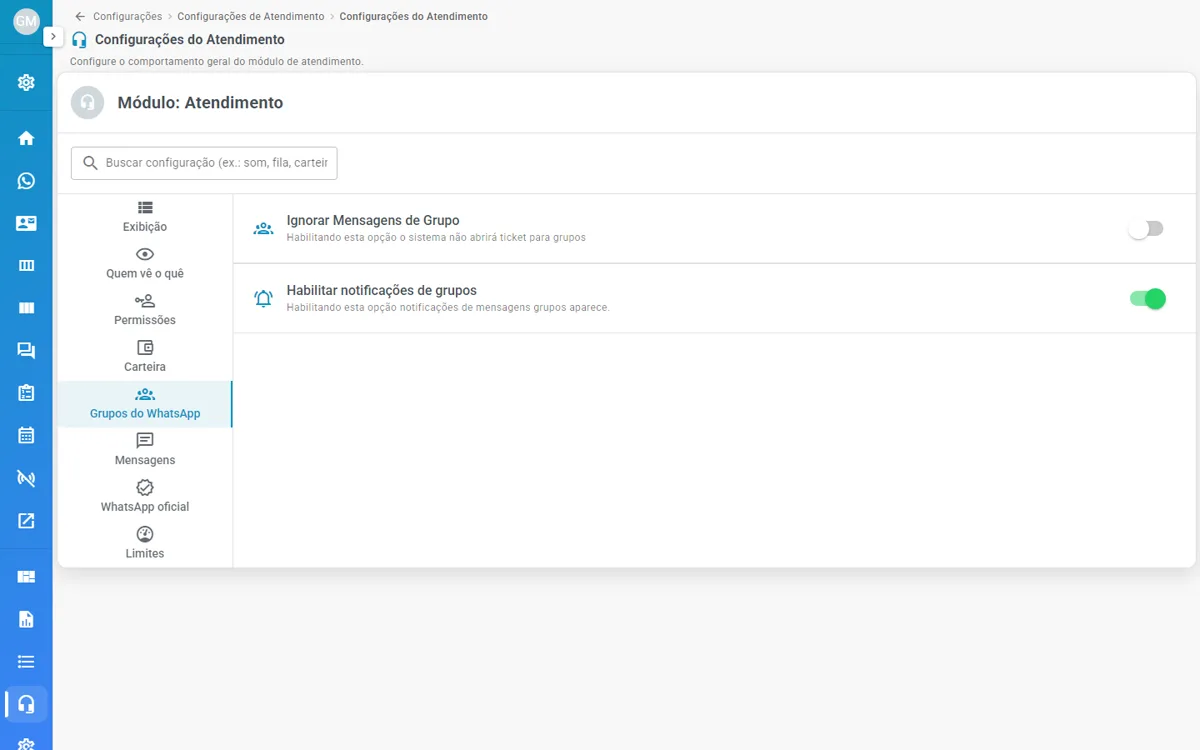Open the external link icon in sidebar
Image resolution: width=1200 pixels, height=750 pixels.
(x=26, y=520)
